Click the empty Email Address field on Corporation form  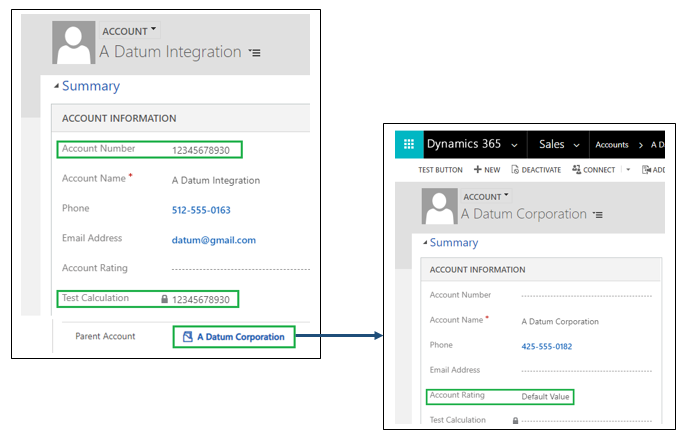586,371
